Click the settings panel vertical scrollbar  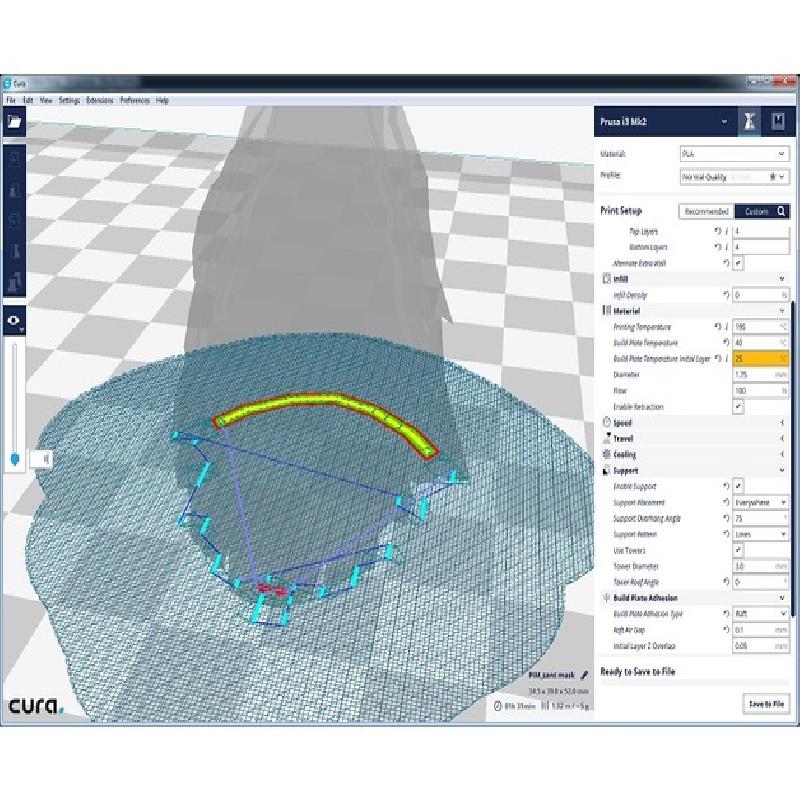pyautogui.click(x=792, y=459)
